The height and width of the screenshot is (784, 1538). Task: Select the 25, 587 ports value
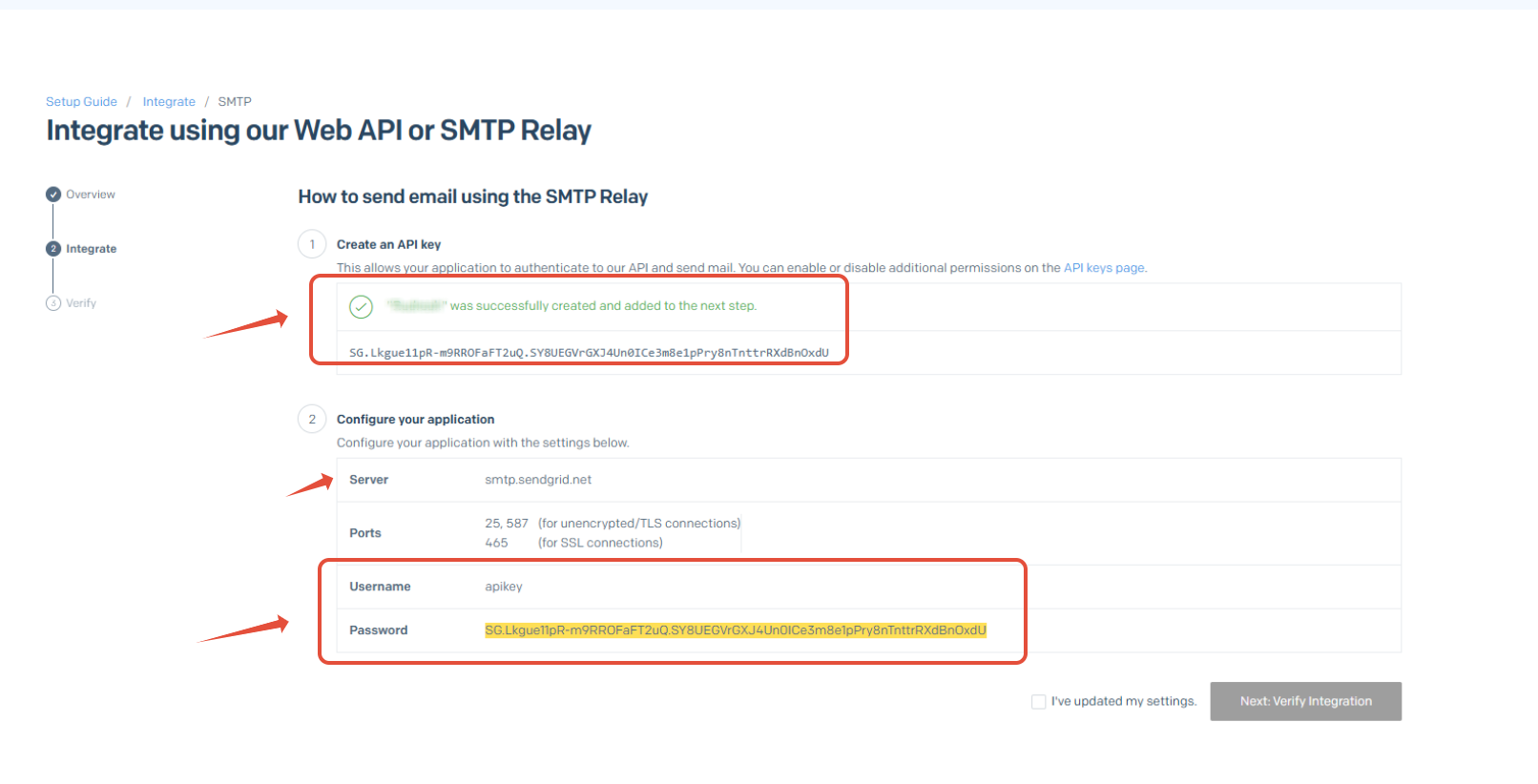[x=507, y=524]
